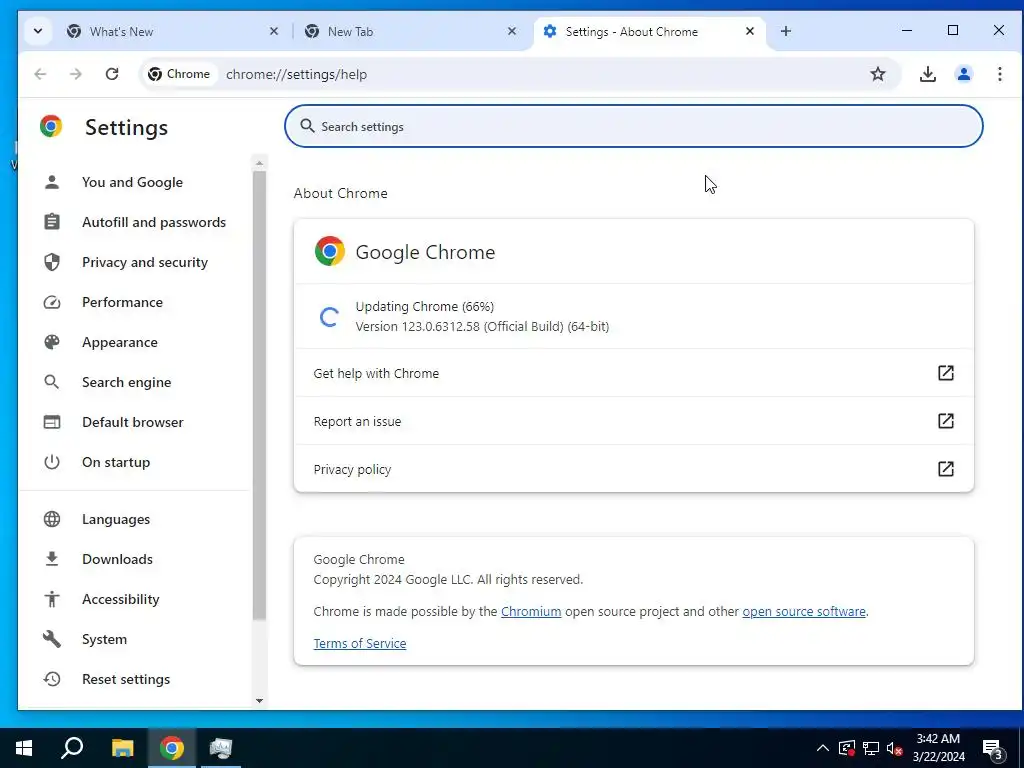Click the clipboard icon beside Autofill

point(52,222)
